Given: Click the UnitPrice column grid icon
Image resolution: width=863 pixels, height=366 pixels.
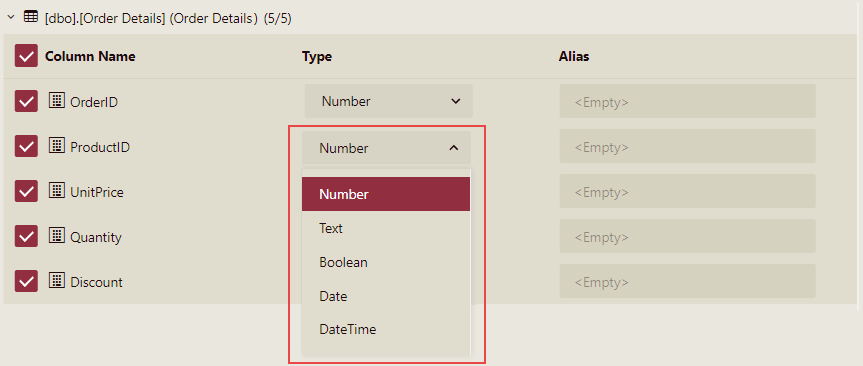Looking at the screenshot, I should [x=57, y=190].
